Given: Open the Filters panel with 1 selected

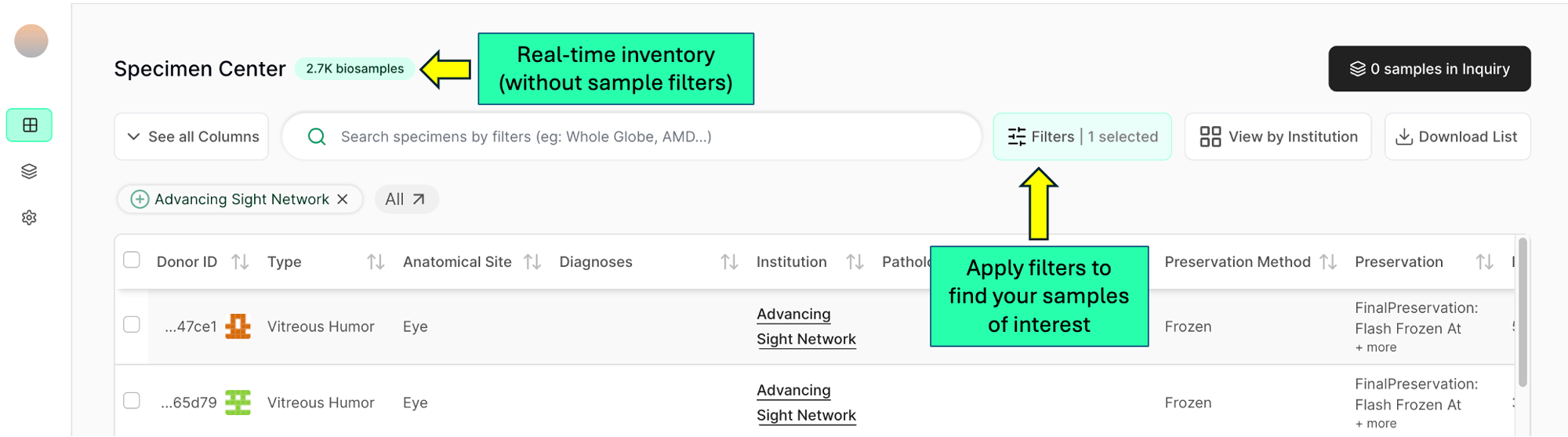Looking at the screenshot, I should (x=1082, y=137).
